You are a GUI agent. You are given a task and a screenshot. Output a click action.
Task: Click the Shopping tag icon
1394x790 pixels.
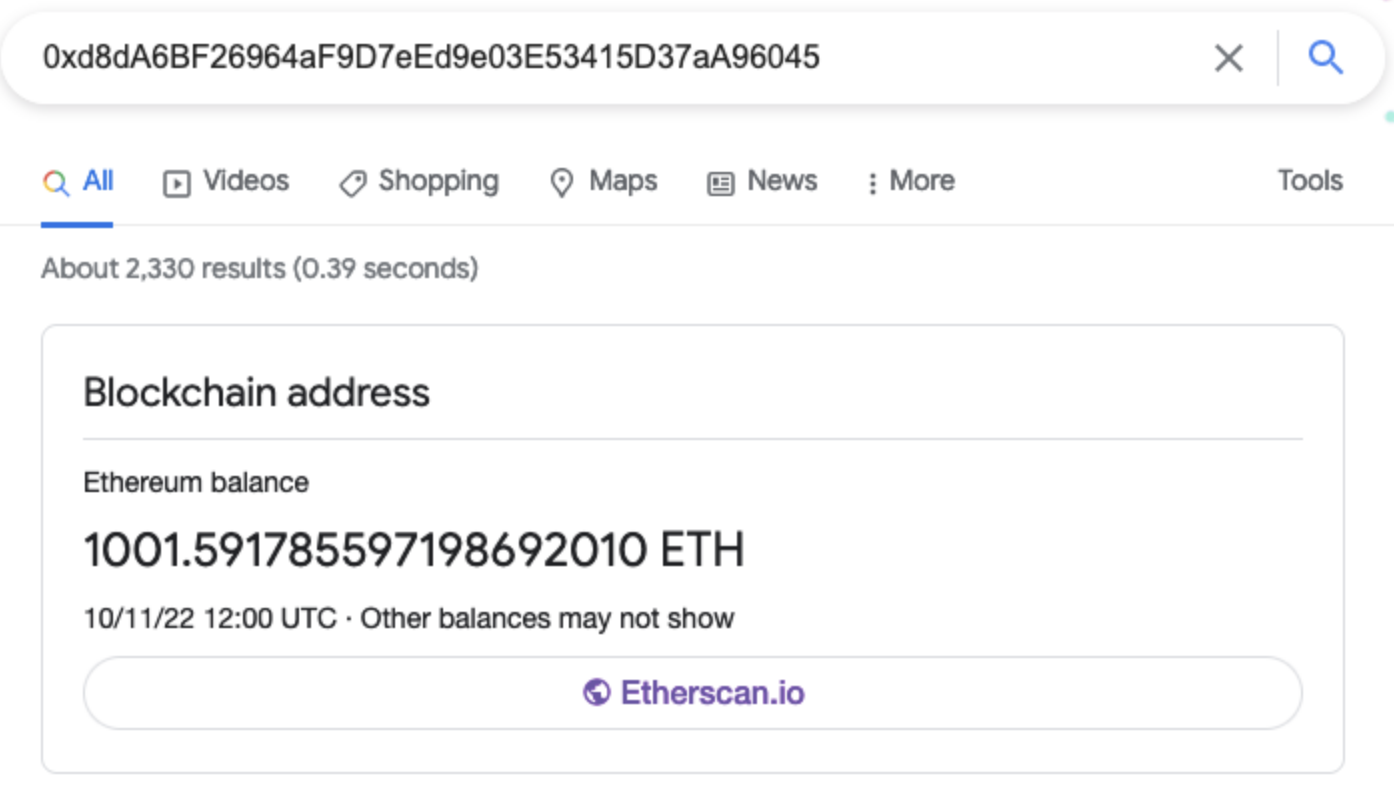pyautogui.click(x=352, y=183)
